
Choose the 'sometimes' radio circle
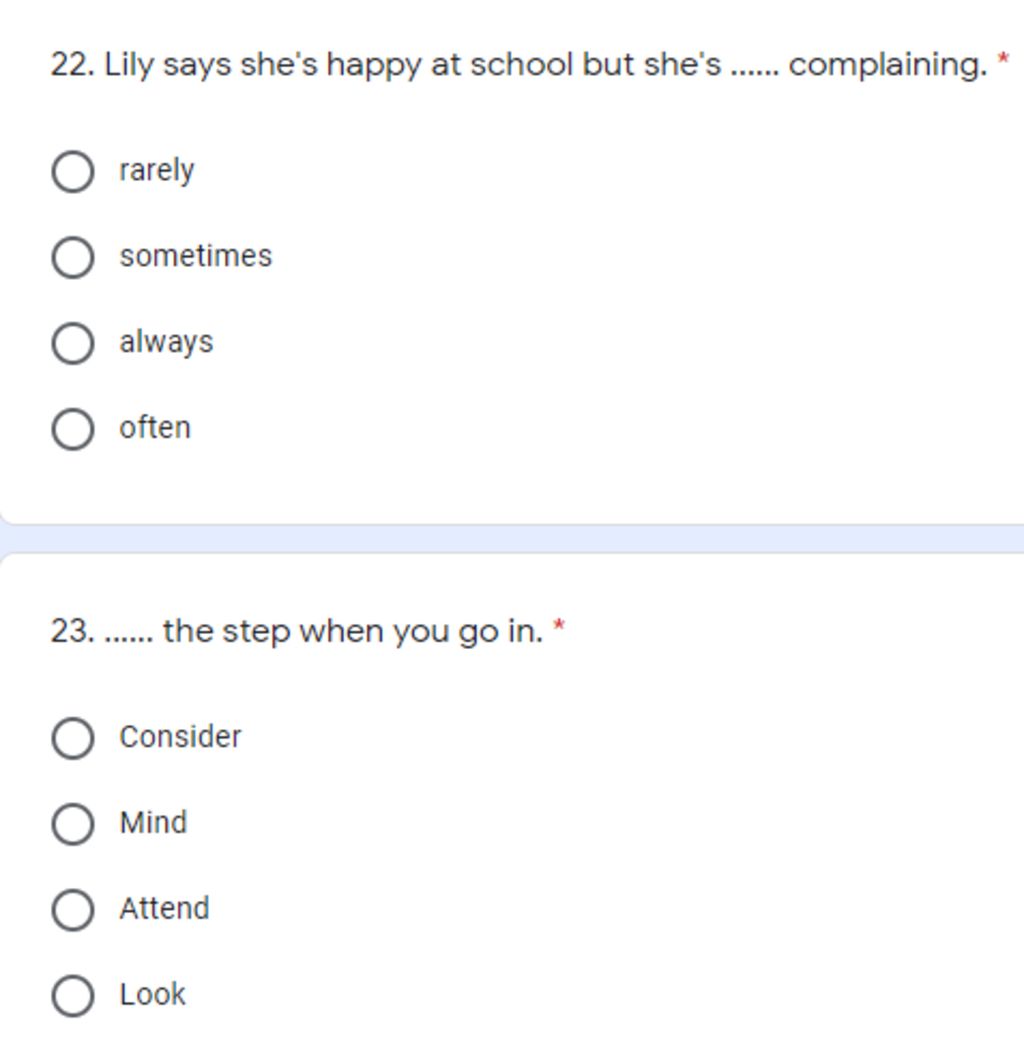click(72, 257)
